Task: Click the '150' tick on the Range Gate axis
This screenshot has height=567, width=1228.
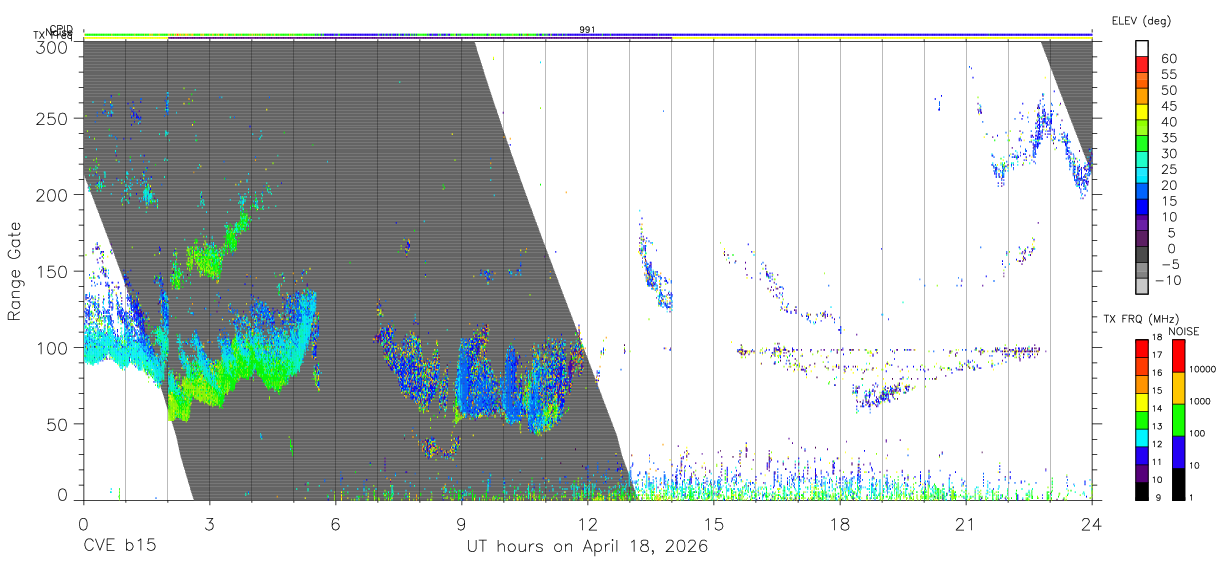Action: [x=52, y=271]
